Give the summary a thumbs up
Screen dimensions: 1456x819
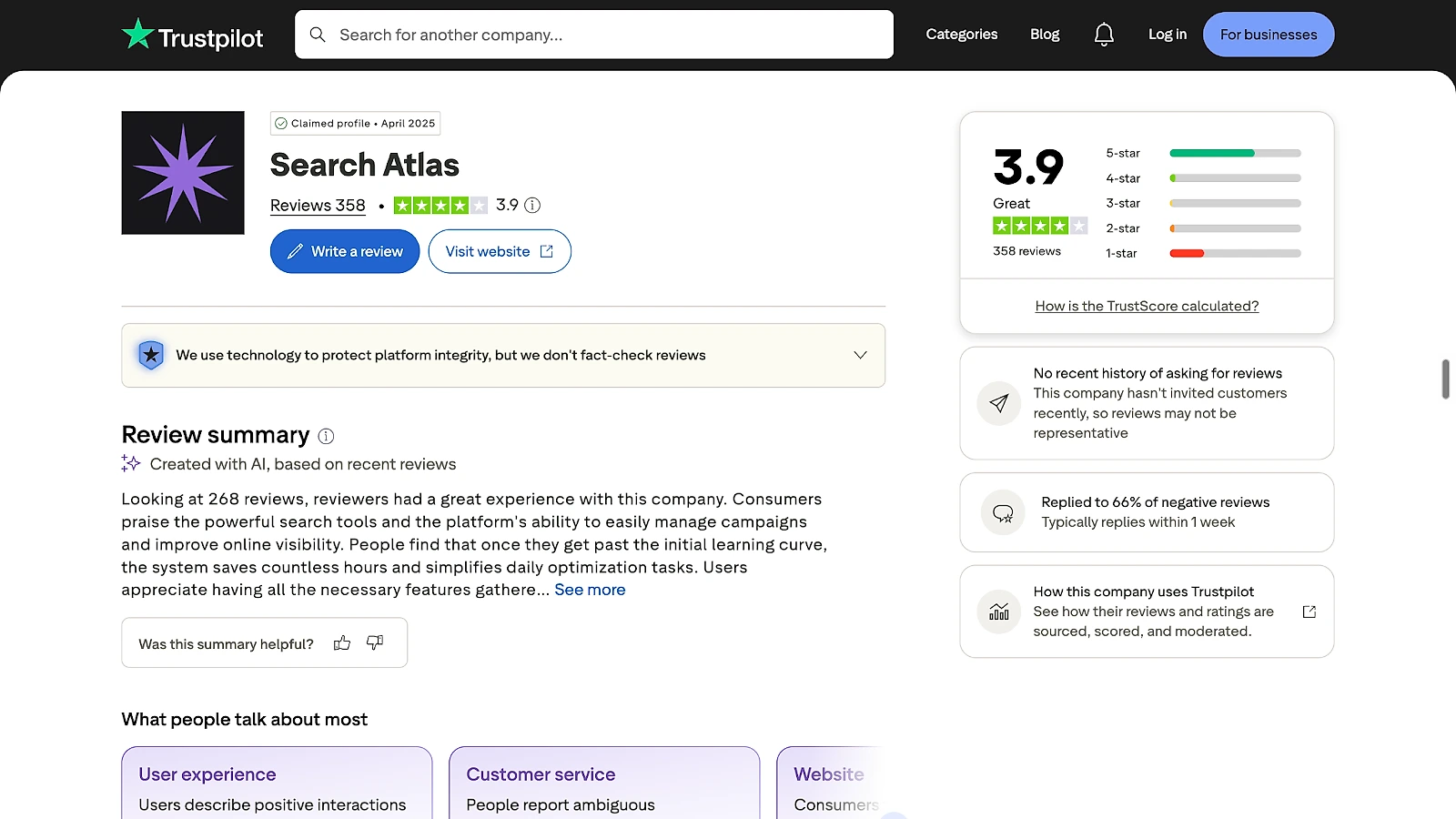click(342, 643)
